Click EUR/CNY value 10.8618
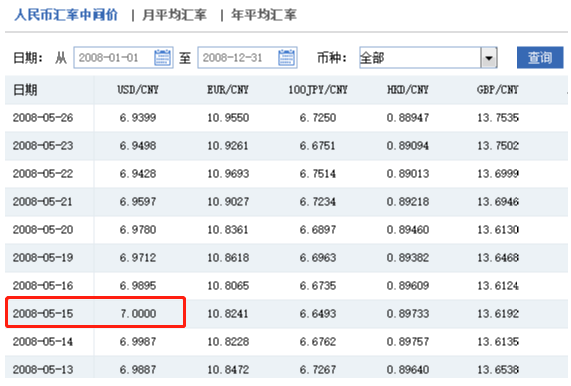This screenshot has height=386, width=571. point(228,258)
